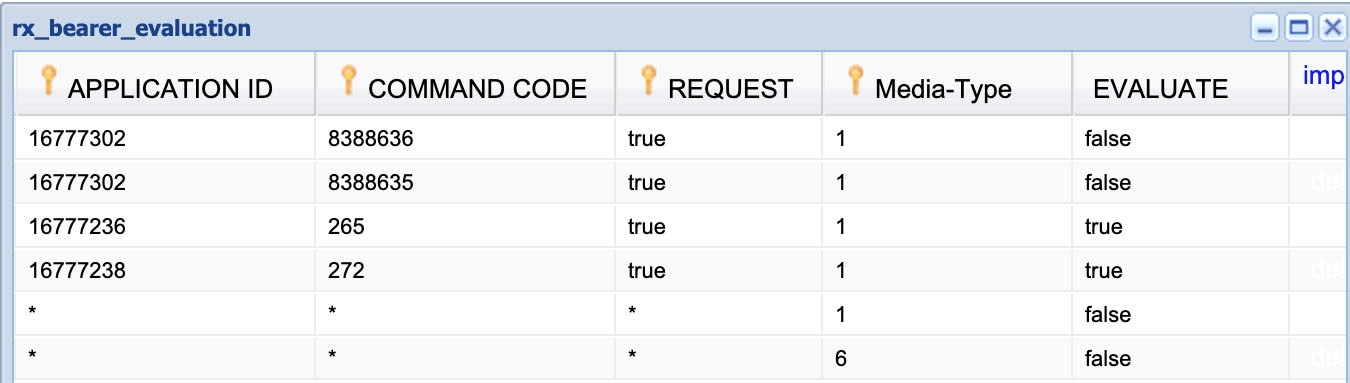Click the key icon beside COMMAND CODE
Screen dimensions: 1350x383
[348, 81]
